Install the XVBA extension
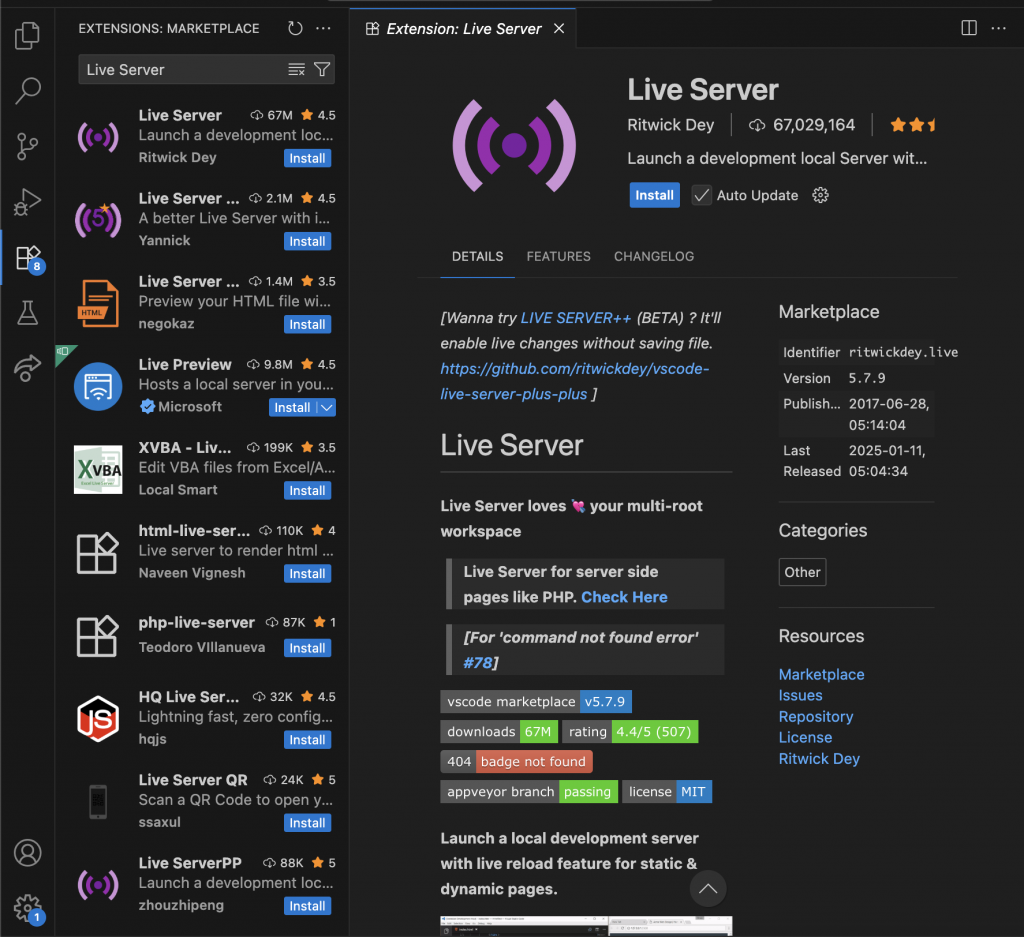1024x937 pixels. (307, 490)
